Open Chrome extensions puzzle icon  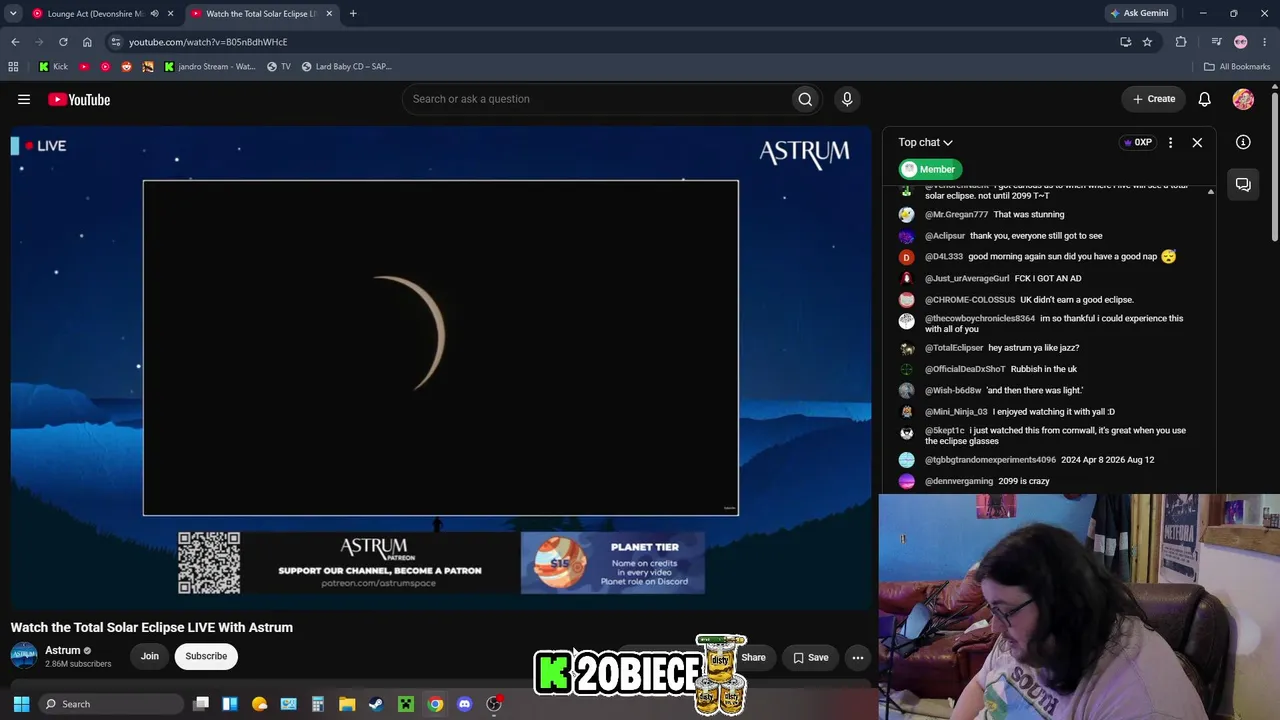[x=1181, y=42]
